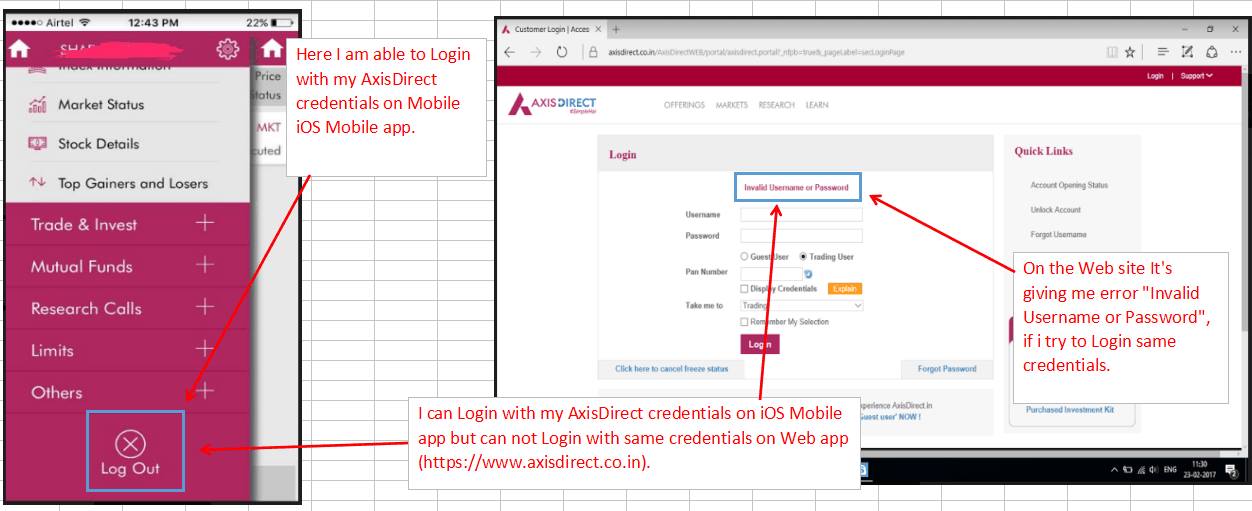This screenshot has height=511, width=1252.
Task: Click in the Password input field
Action: [x=801, y=236]
